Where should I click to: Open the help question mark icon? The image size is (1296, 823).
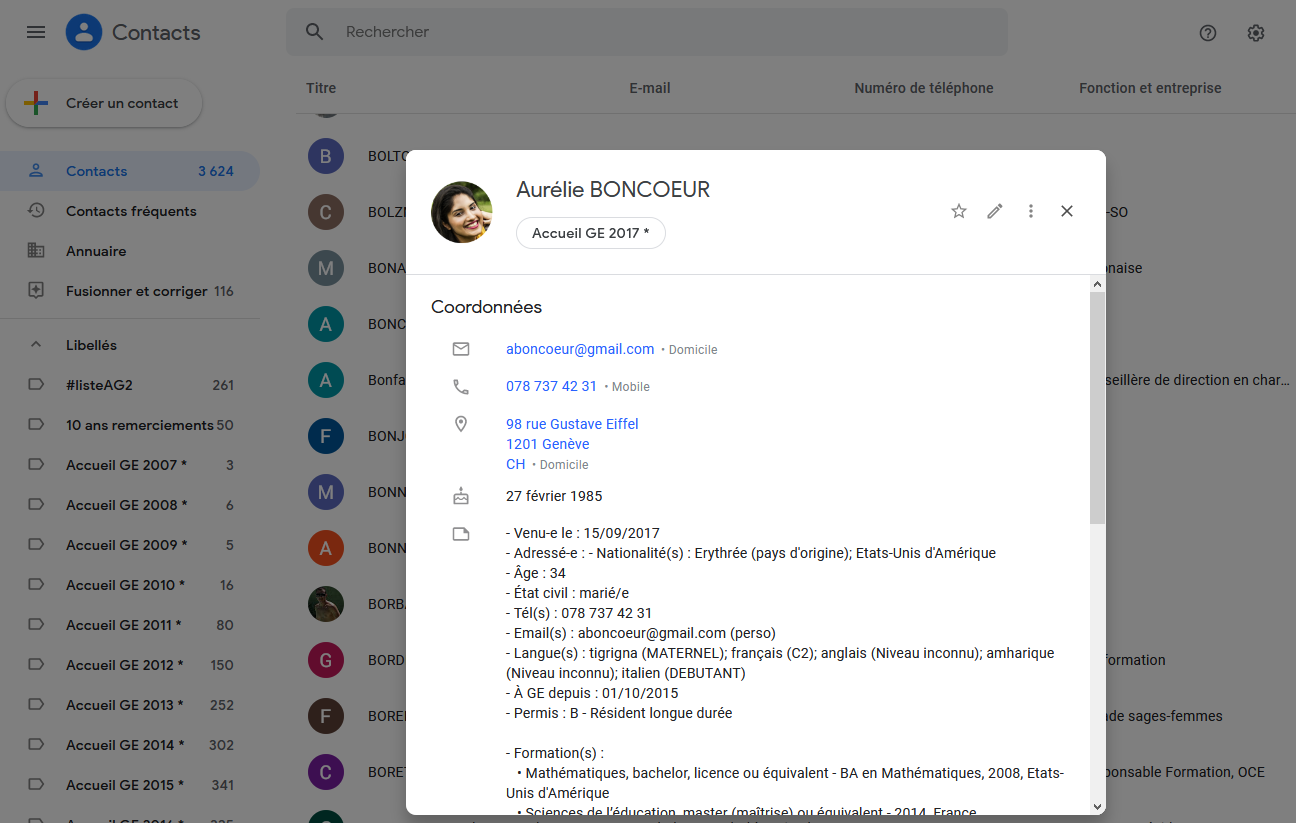(1208, 33)
